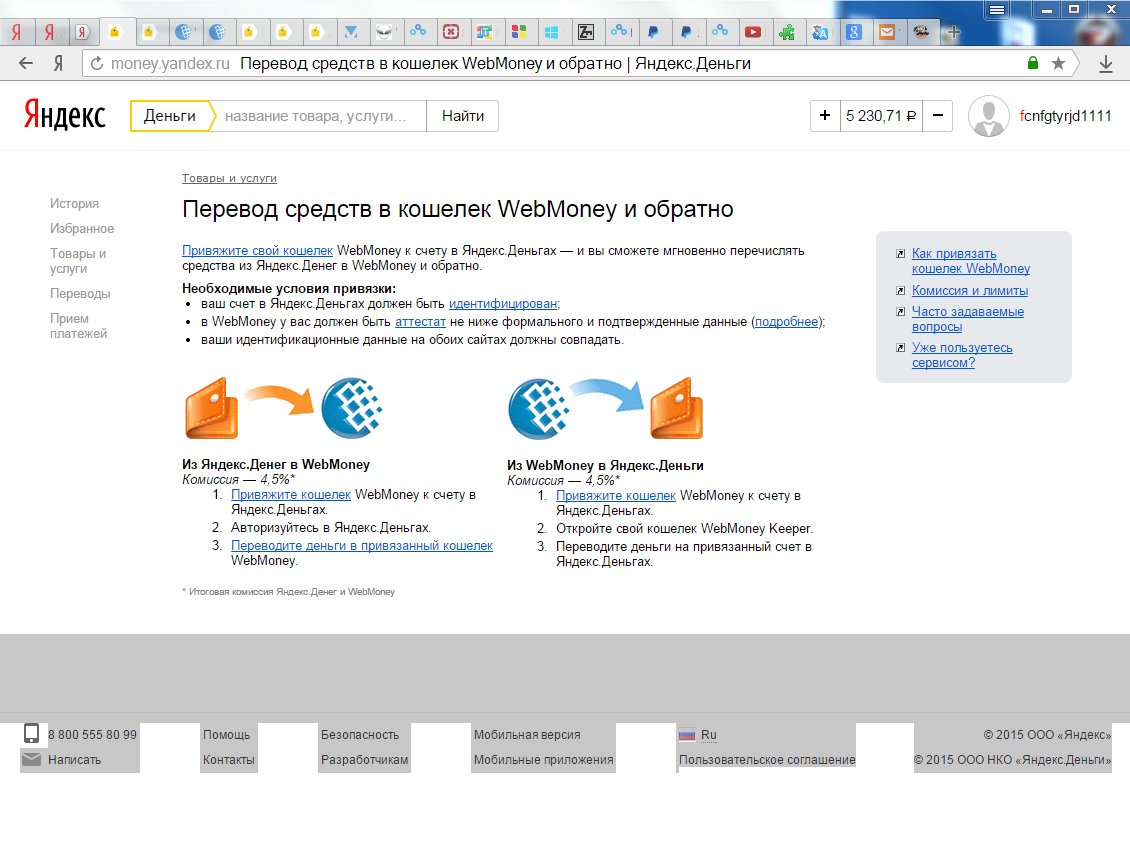Open Как привязать кошелек WebMoney help link

click(970, 261)
